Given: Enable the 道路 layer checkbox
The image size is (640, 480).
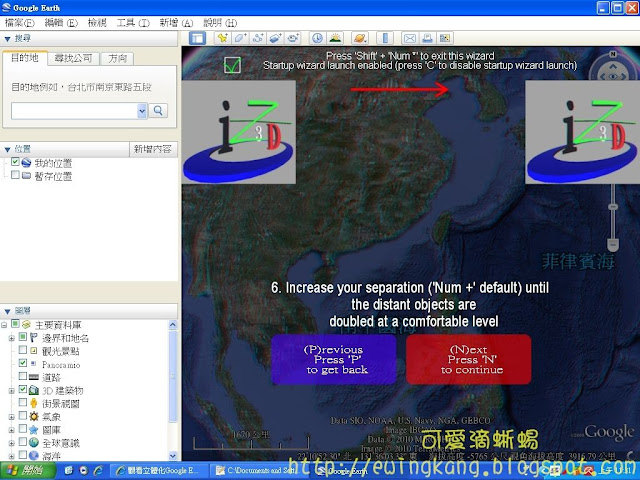Looking at the screenshot, I should tap(23, 376).
